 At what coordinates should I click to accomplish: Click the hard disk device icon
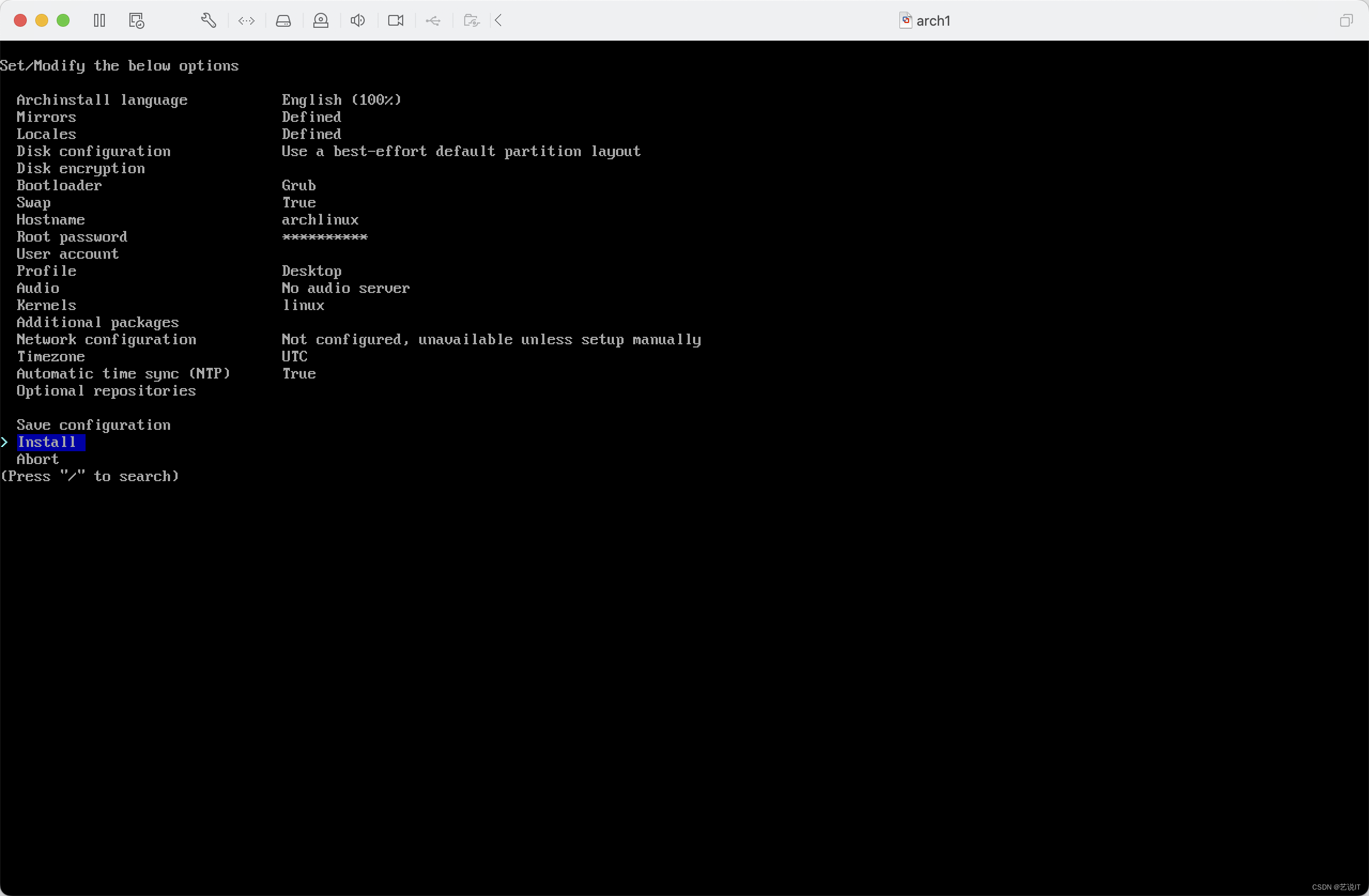pyautogui.click(x=283, y=21)
